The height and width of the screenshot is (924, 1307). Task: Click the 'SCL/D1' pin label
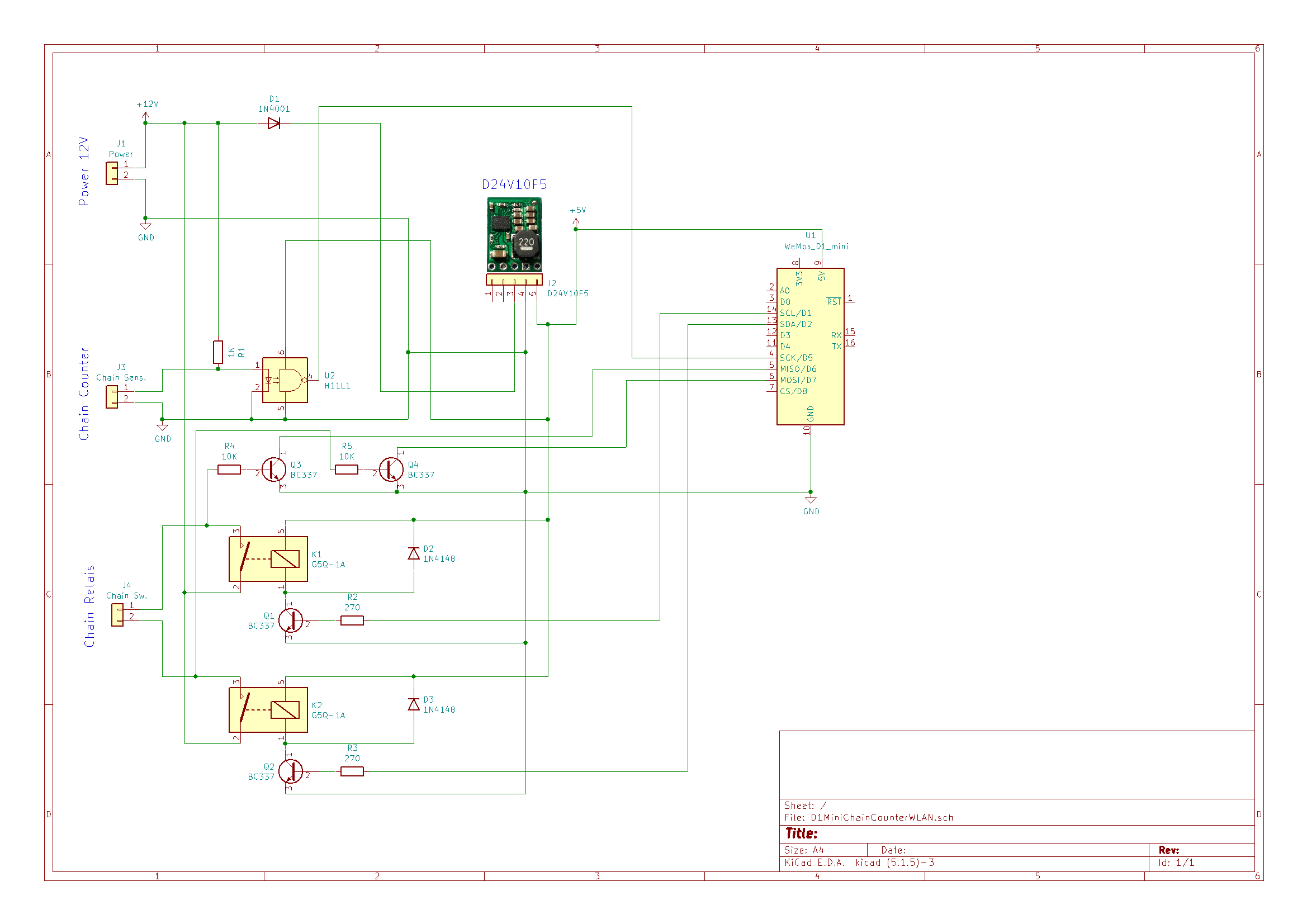click(796, 313)
